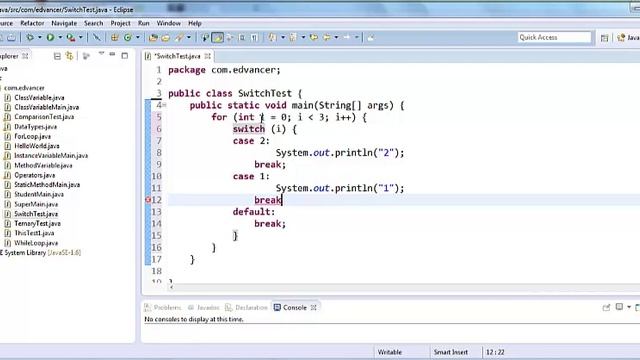Click the Display Selected Console icon
640x360 pixels.
pos(619,307)
